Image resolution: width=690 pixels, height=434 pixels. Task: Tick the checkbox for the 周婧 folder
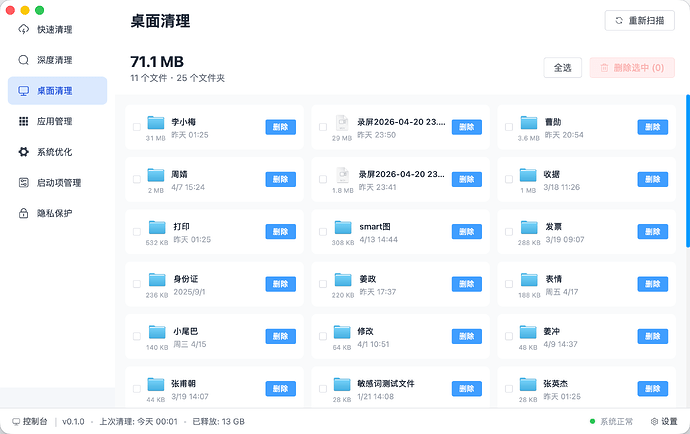(137, 180)
